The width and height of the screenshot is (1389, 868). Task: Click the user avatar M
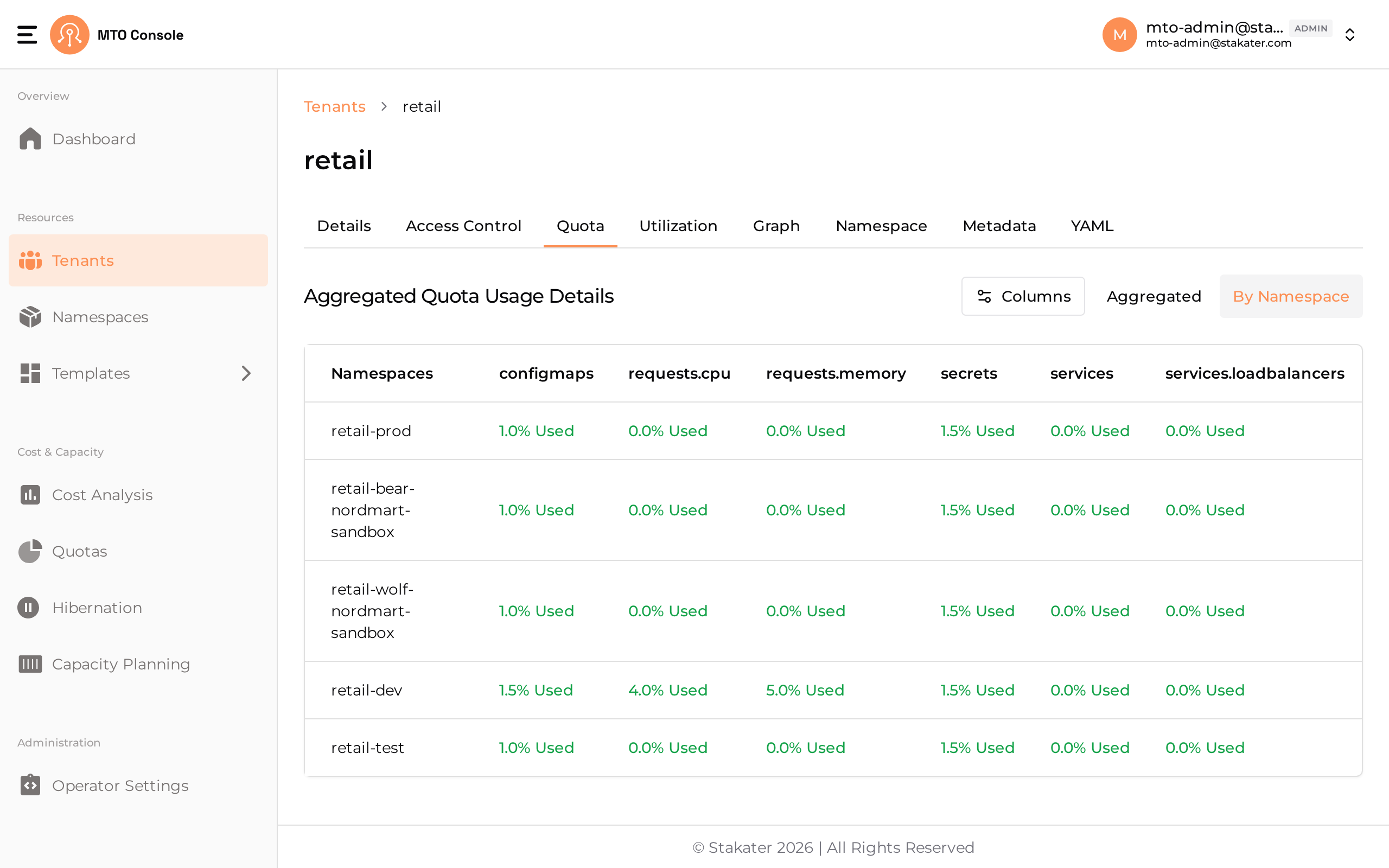[x=1119, y=34]
